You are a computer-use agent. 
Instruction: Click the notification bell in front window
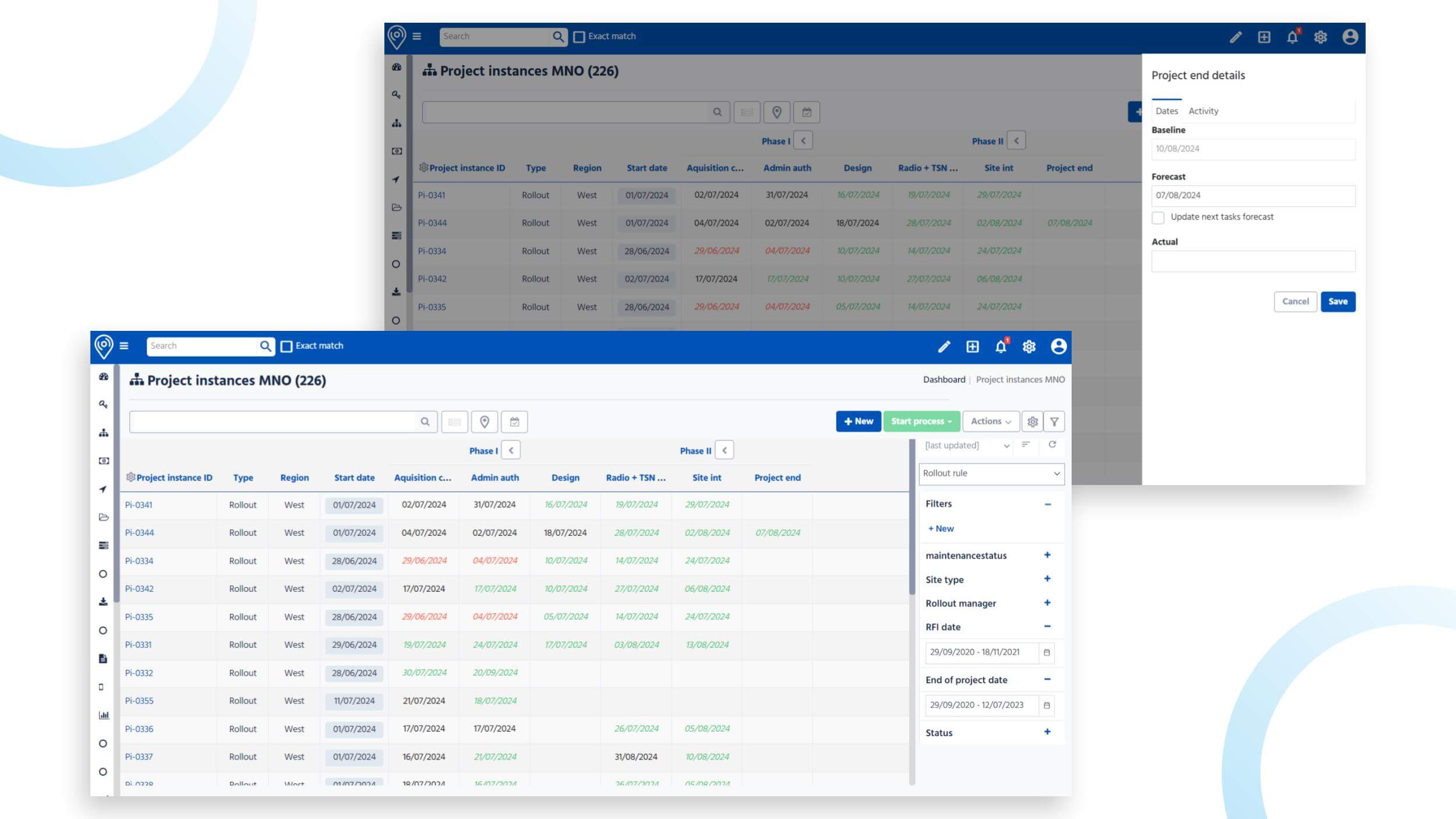(1001, 347)
